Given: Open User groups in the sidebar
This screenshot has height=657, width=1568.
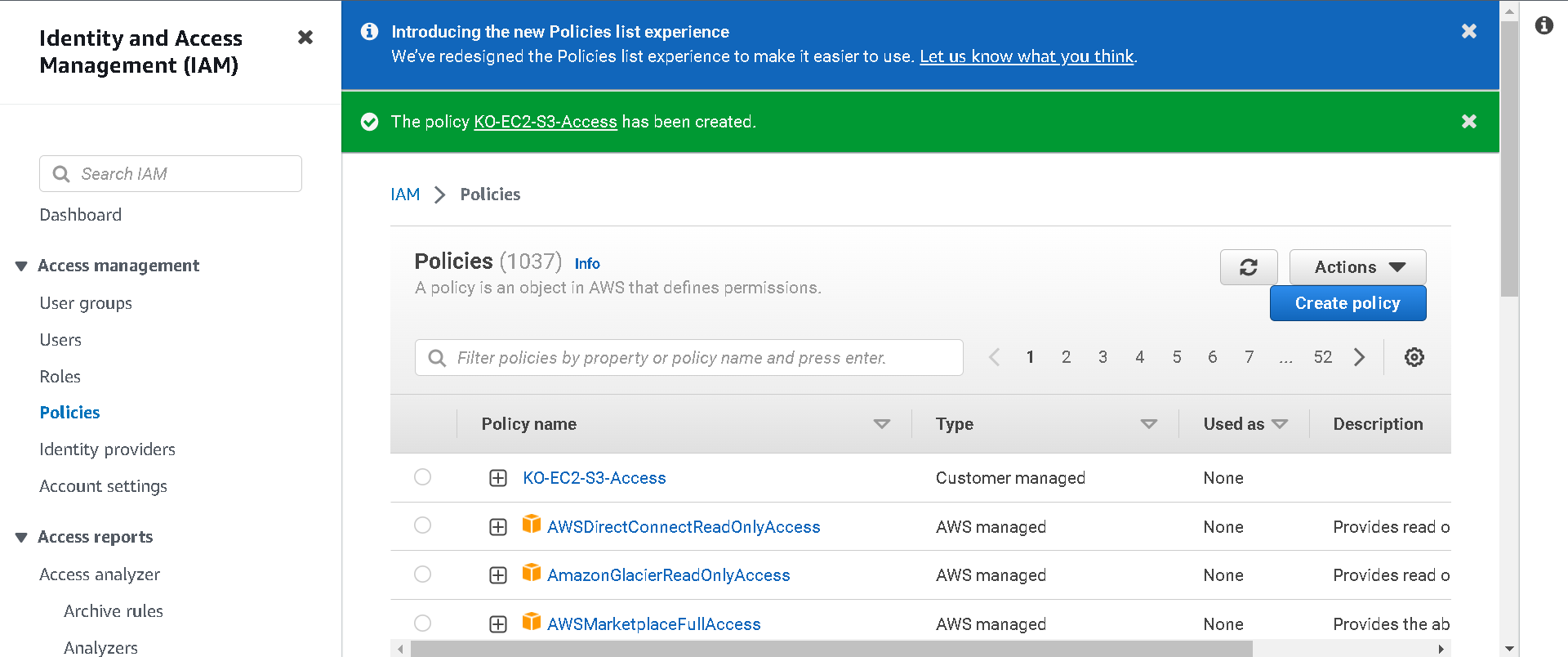Looking at the screenshot, I should pyautogui.click(x=86, y=303).
